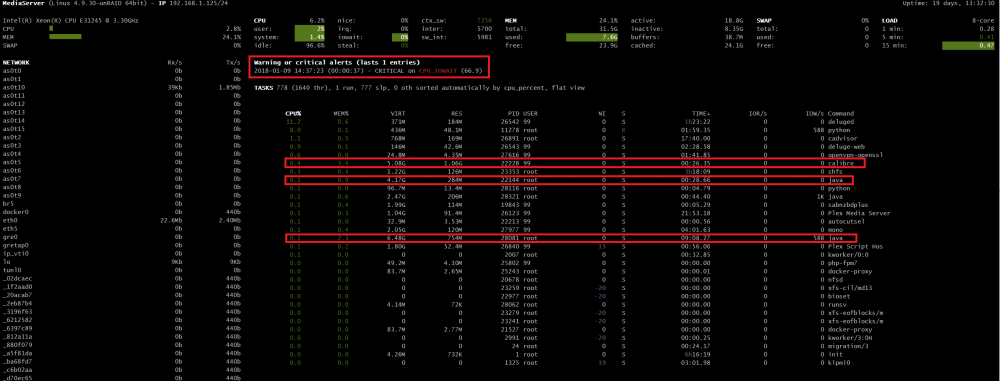The image size is (1000, 381).
Task: Click the Command column header
Action: coord(841,114)
